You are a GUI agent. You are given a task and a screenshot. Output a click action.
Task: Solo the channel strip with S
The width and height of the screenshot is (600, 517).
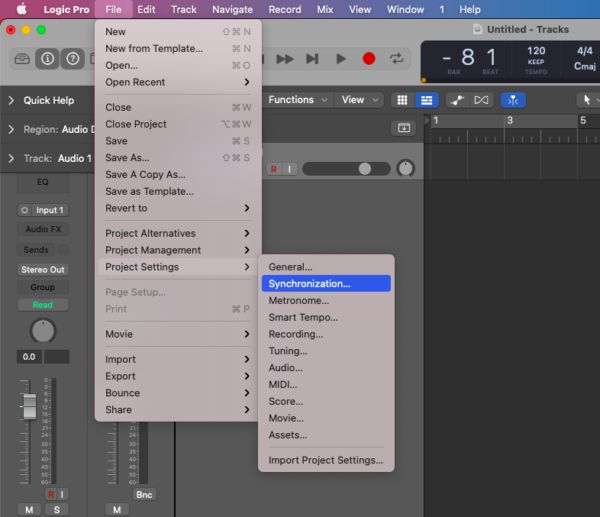tap(56, 510)
